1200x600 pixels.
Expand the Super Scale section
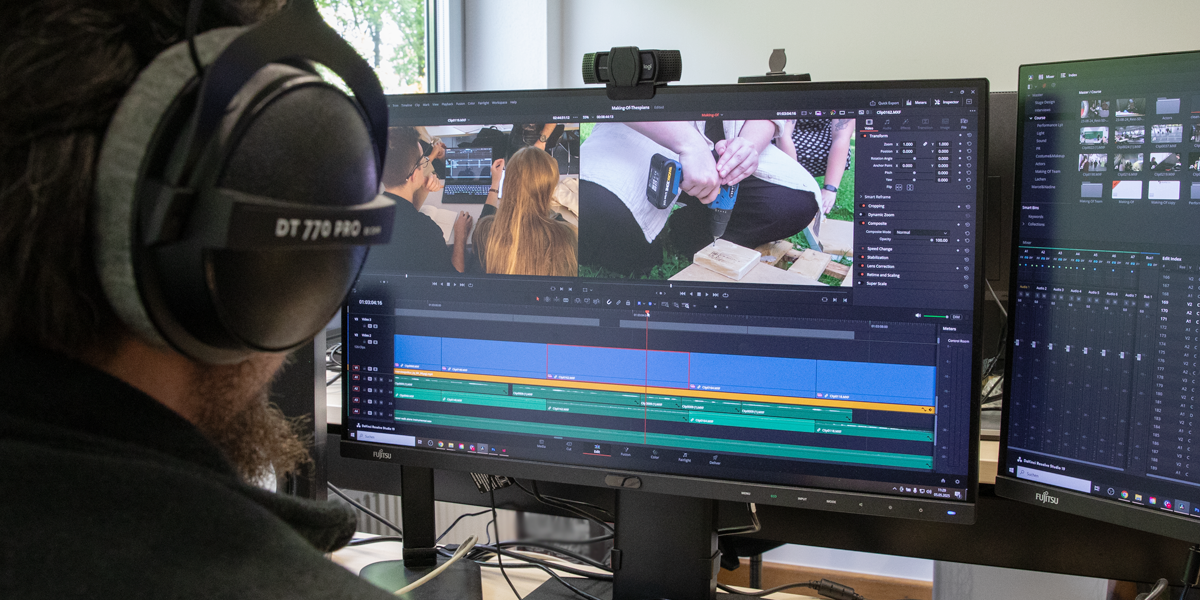(x=880, y=283)
